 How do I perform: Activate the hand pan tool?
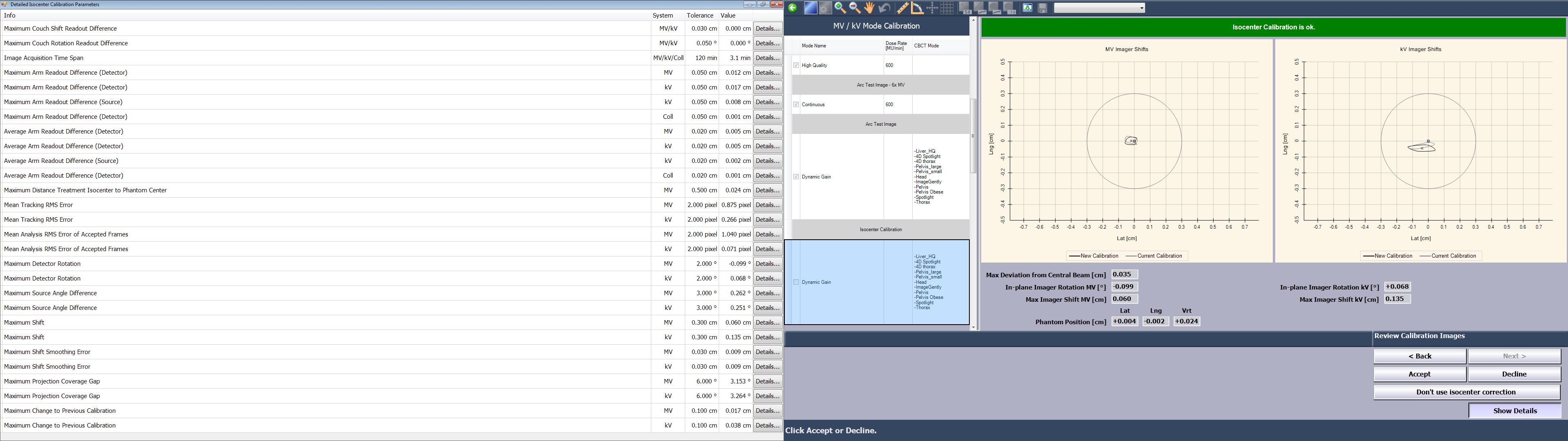[x=869, y=8]
